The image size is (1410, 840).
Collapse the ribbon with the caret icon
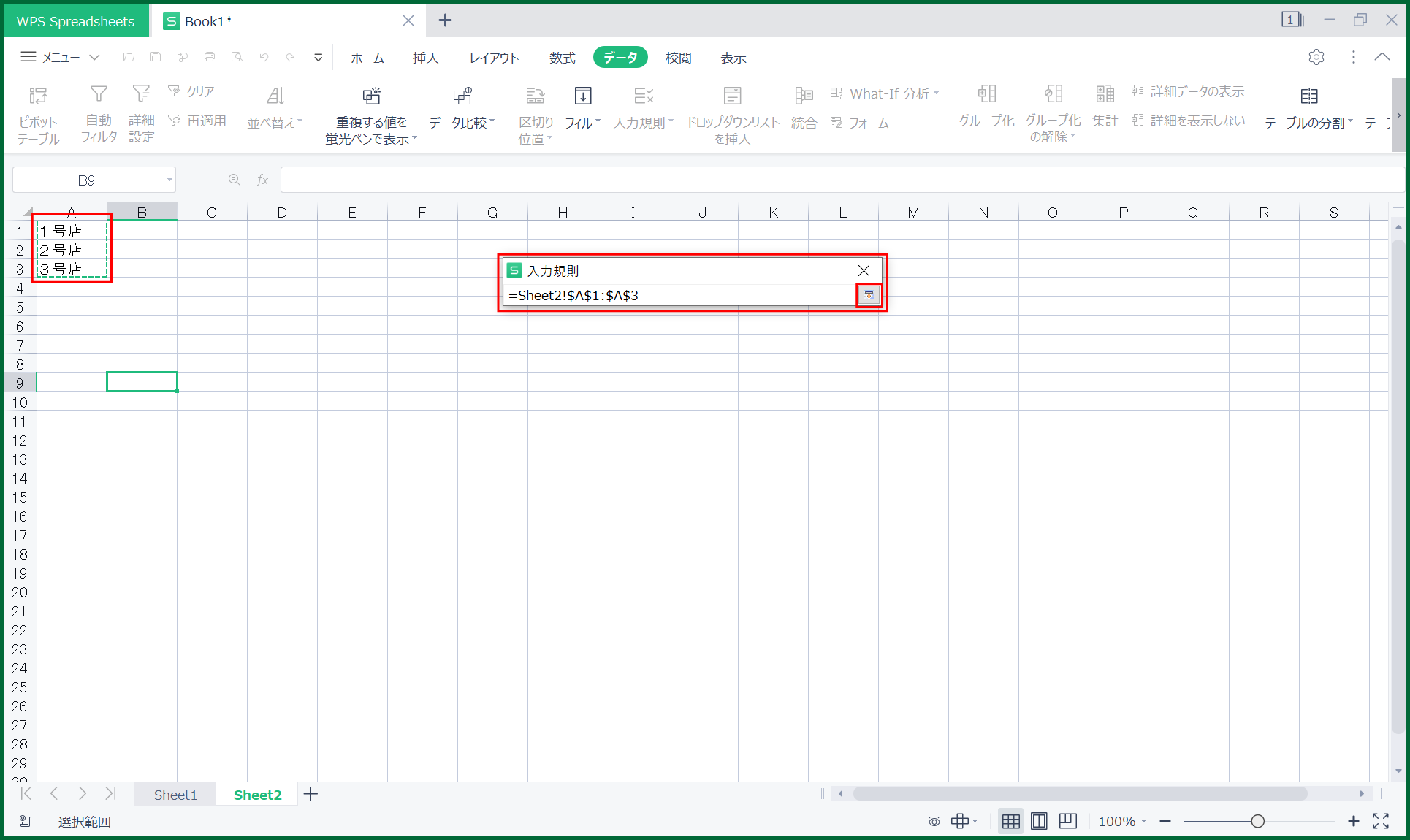tap(1382, 57)
